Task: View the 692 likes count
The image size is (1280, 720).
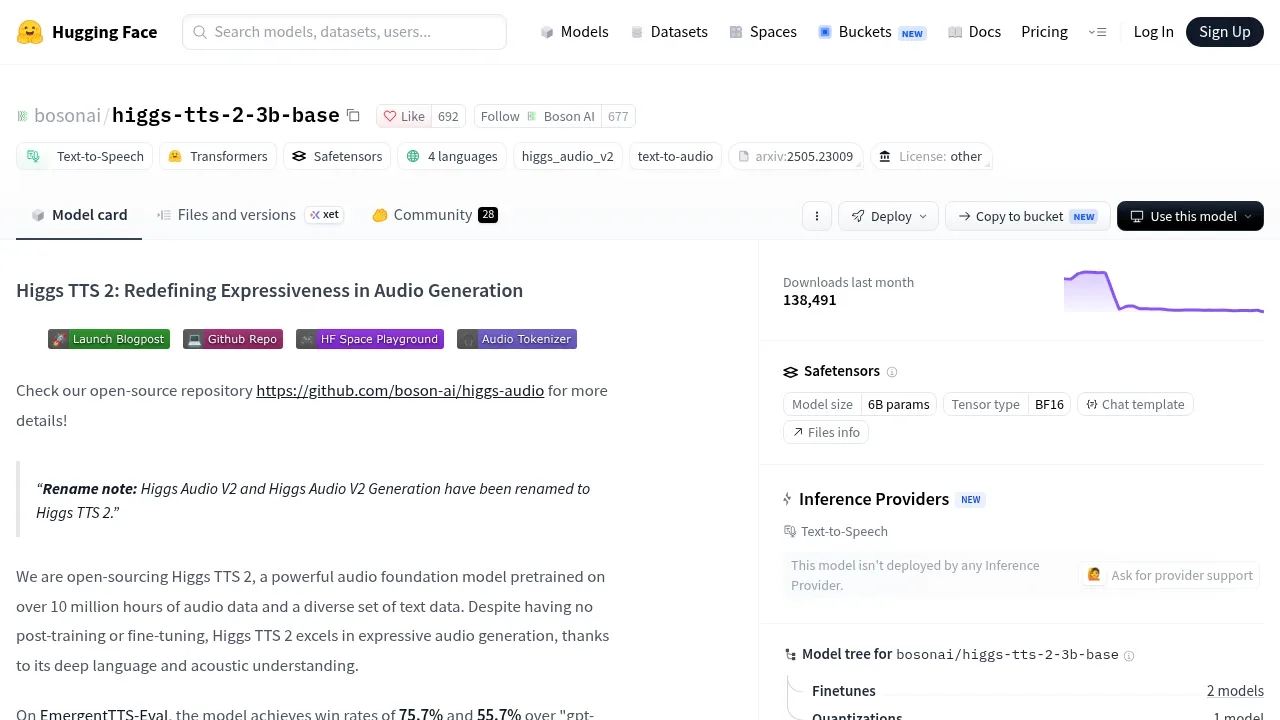Action: click(x=448, y=116)
